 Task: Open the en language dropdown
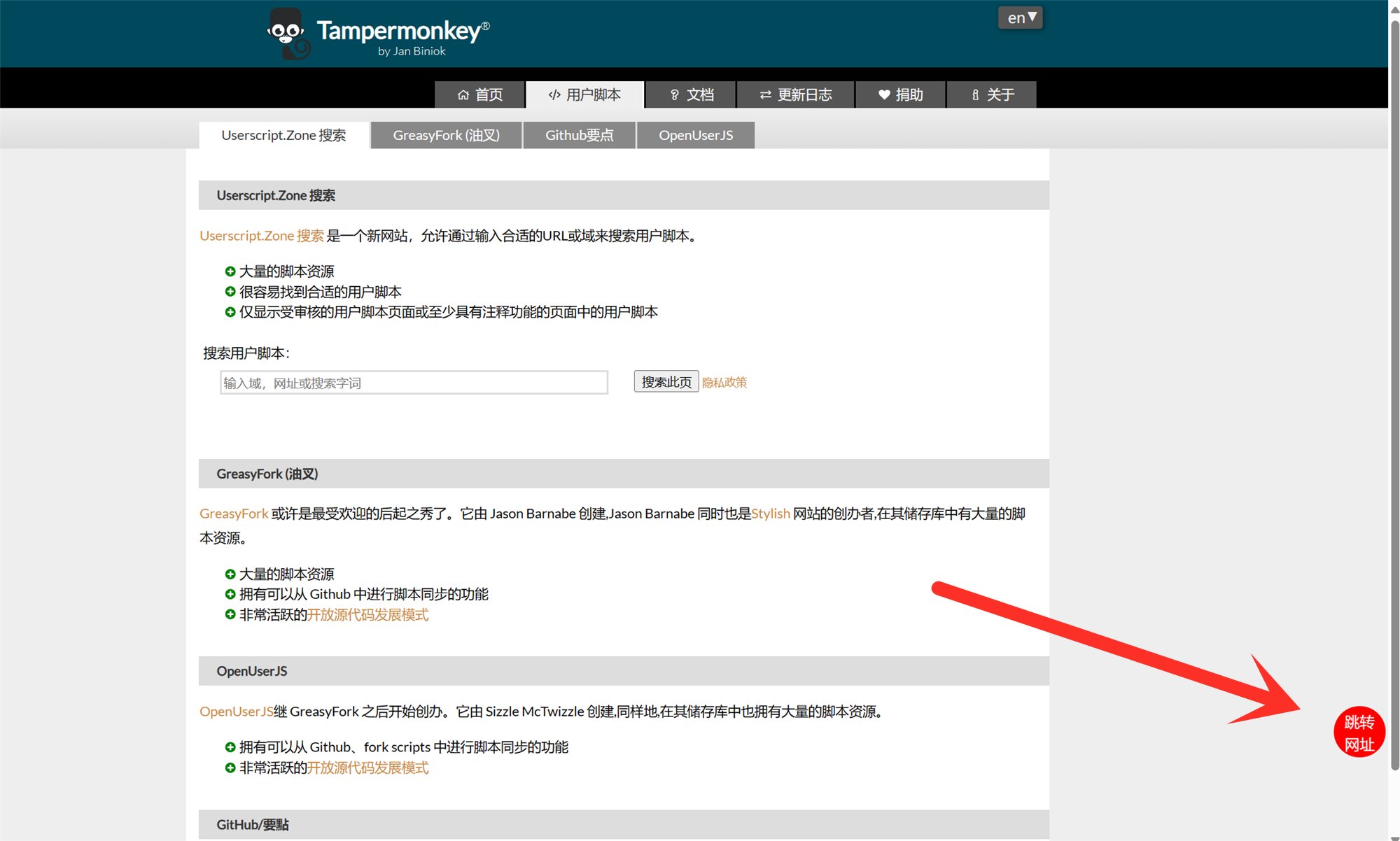(1020, 17)
